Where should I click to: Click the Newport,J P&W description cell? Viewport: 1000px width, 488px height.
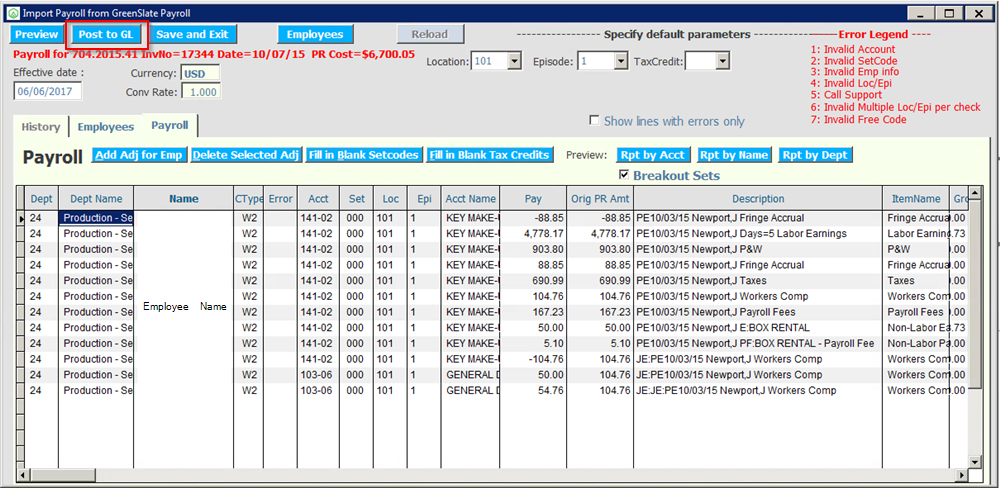[758, 249]
